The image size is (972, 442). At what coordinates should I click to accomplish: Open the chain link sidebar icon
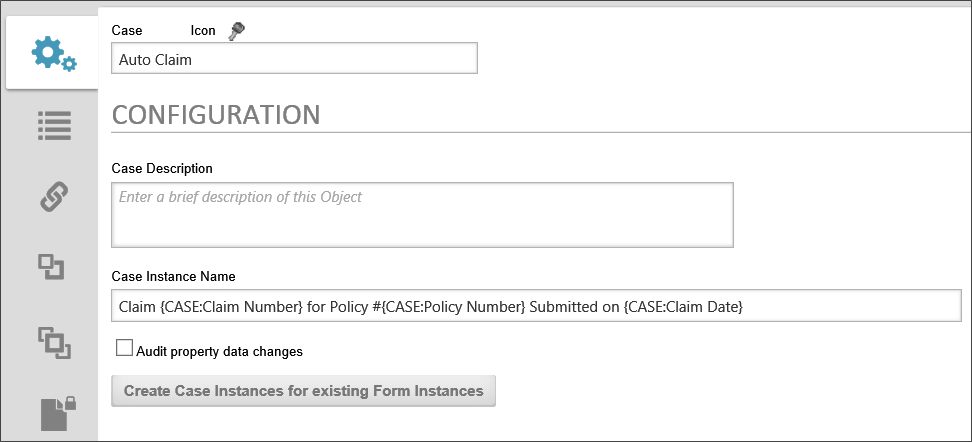[53, 197]
